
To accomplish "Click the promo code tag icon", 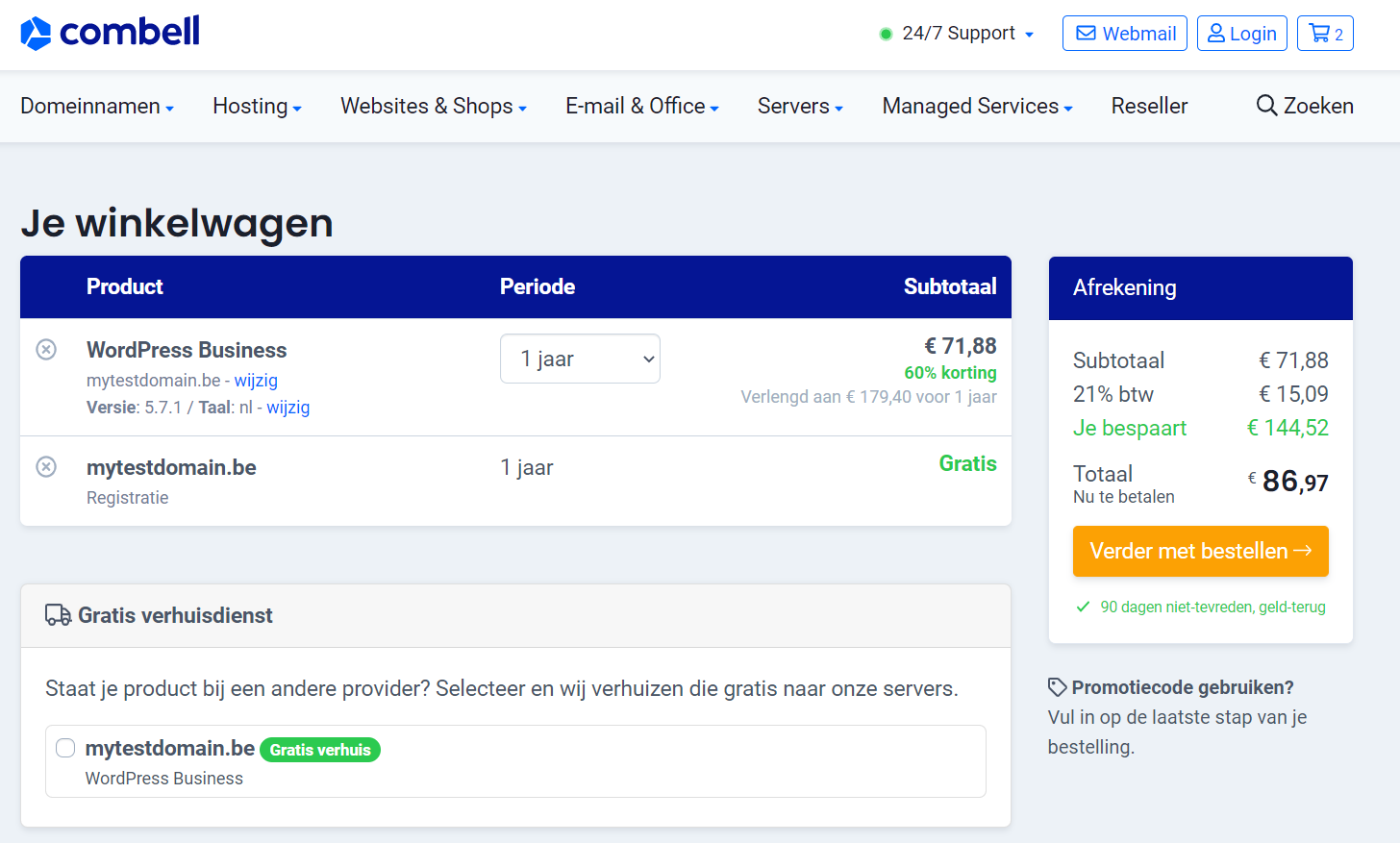I will [1058, 687].
